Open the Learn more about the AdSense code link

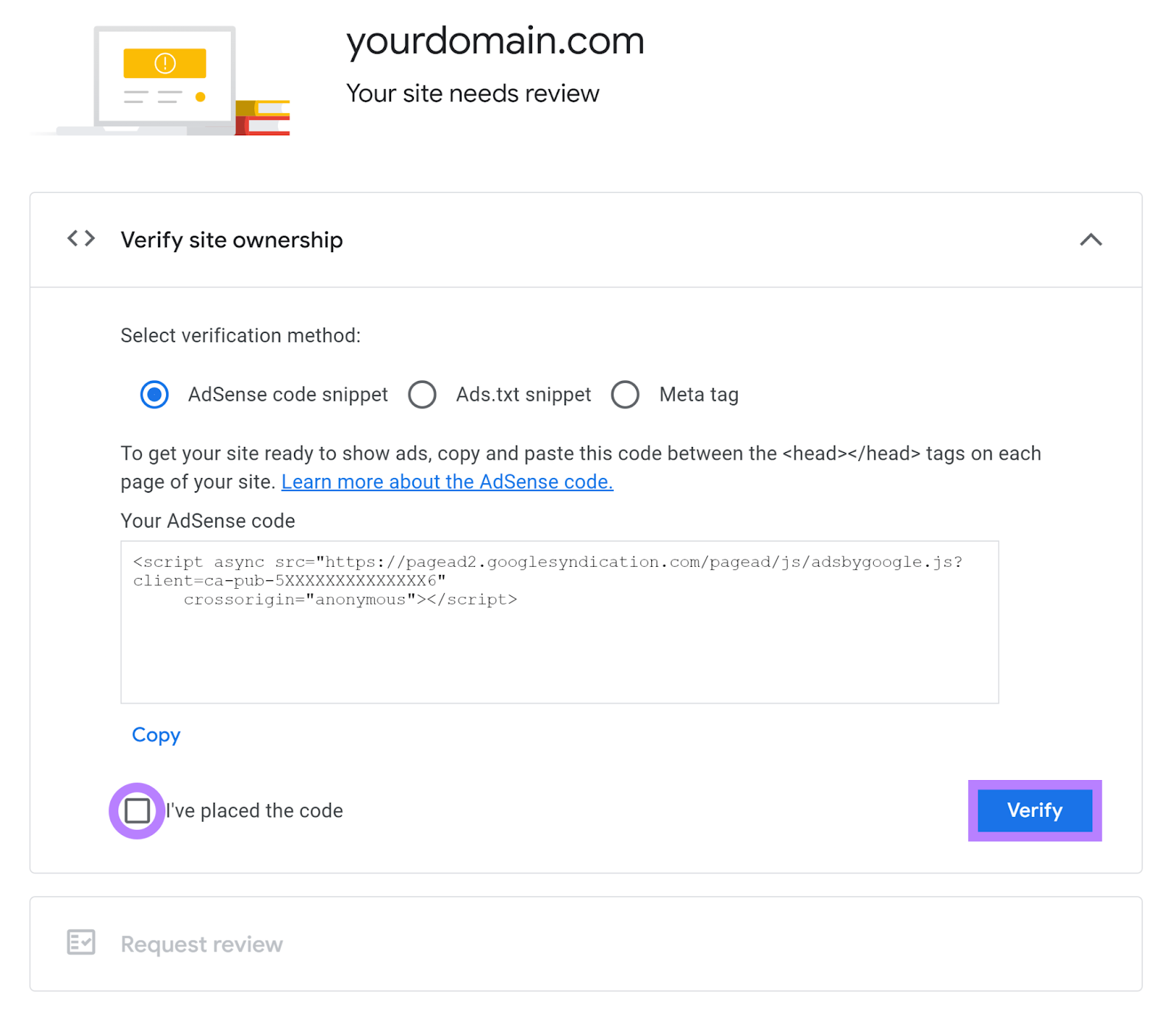click(447, 482)
